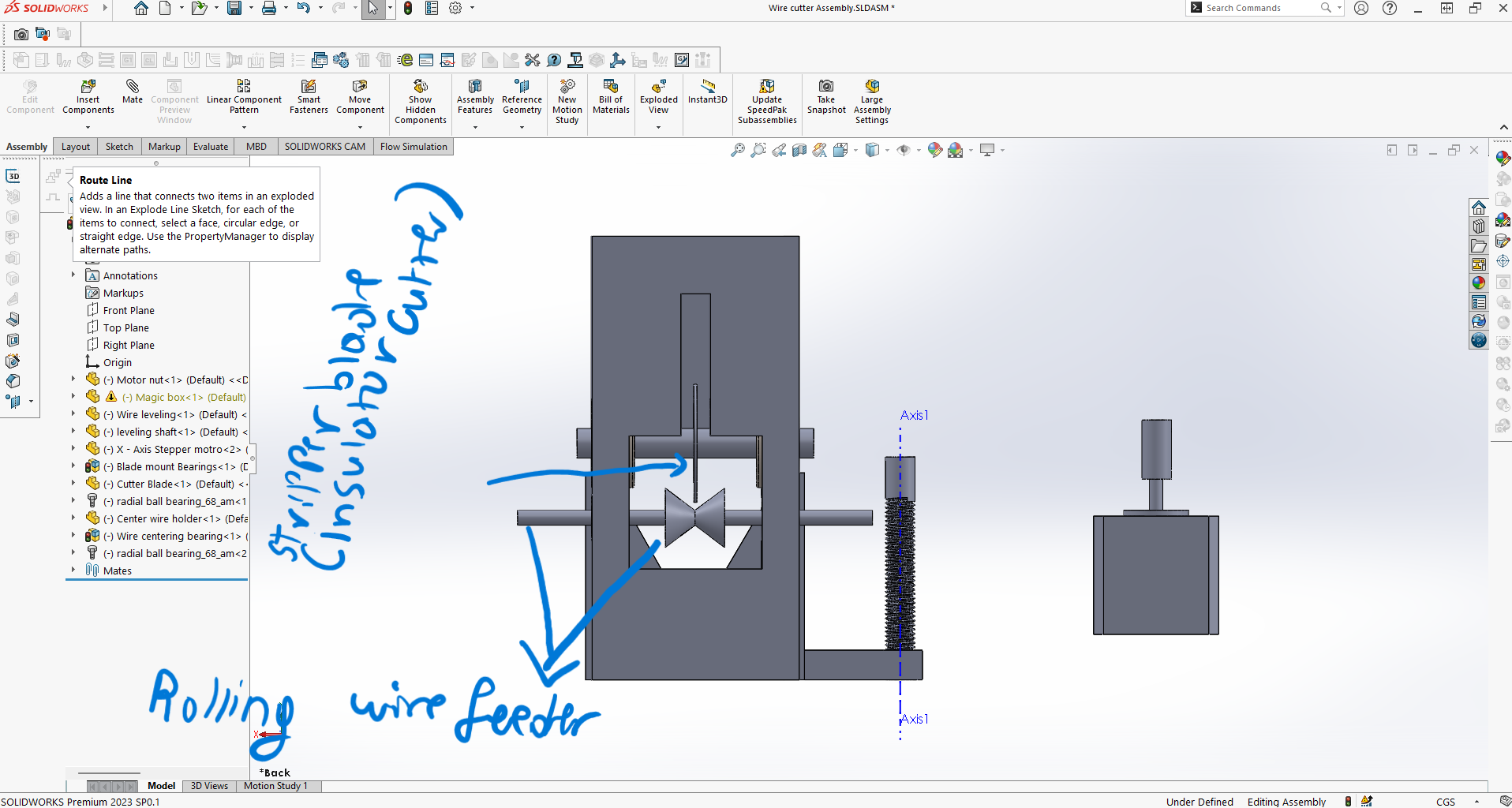Screen dimensions: 1512x808
Task: Click the Section View icon
Action: point(799,150)
